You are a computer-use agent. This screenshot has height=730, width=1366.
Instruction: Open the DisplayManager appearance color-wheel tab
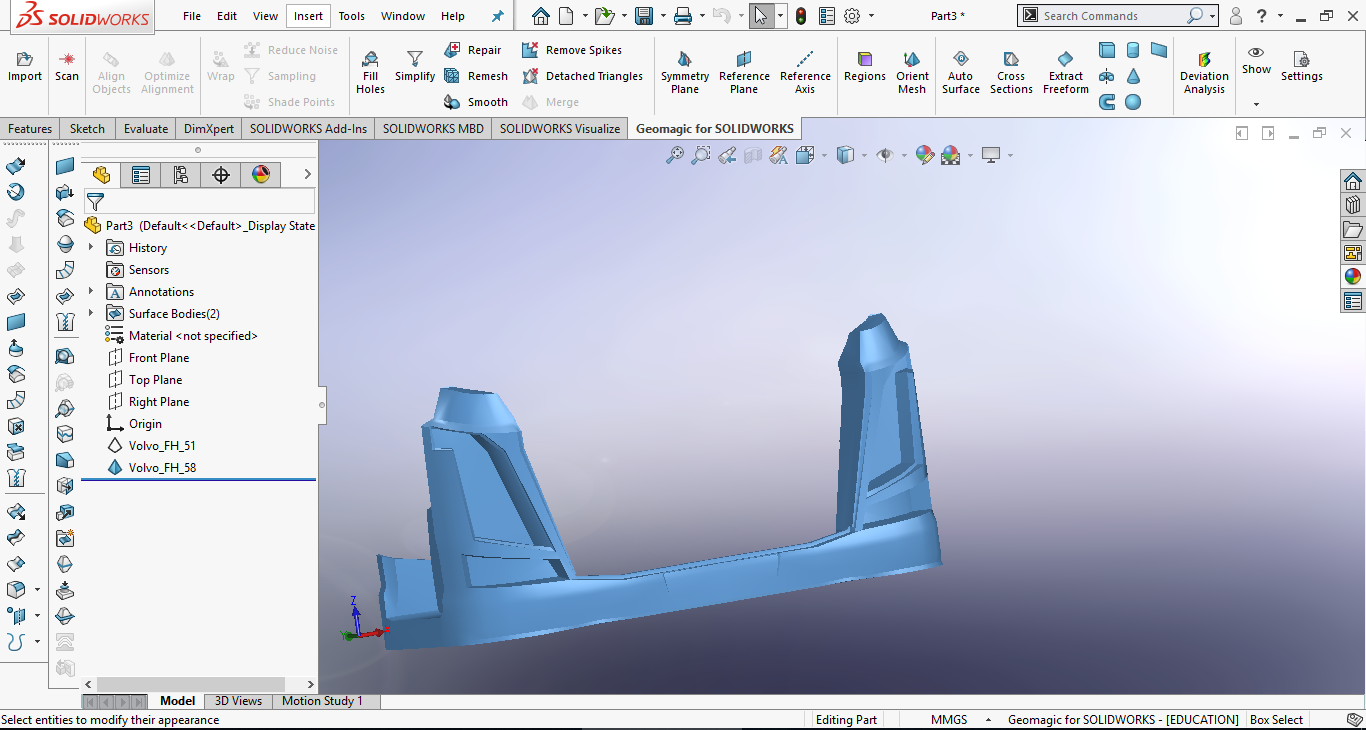click(x=261, y=175)
